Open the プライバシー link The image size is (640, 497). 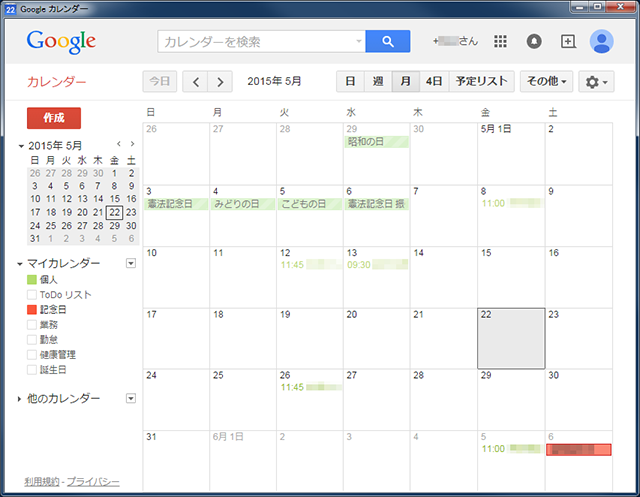[x=93, y=482]
